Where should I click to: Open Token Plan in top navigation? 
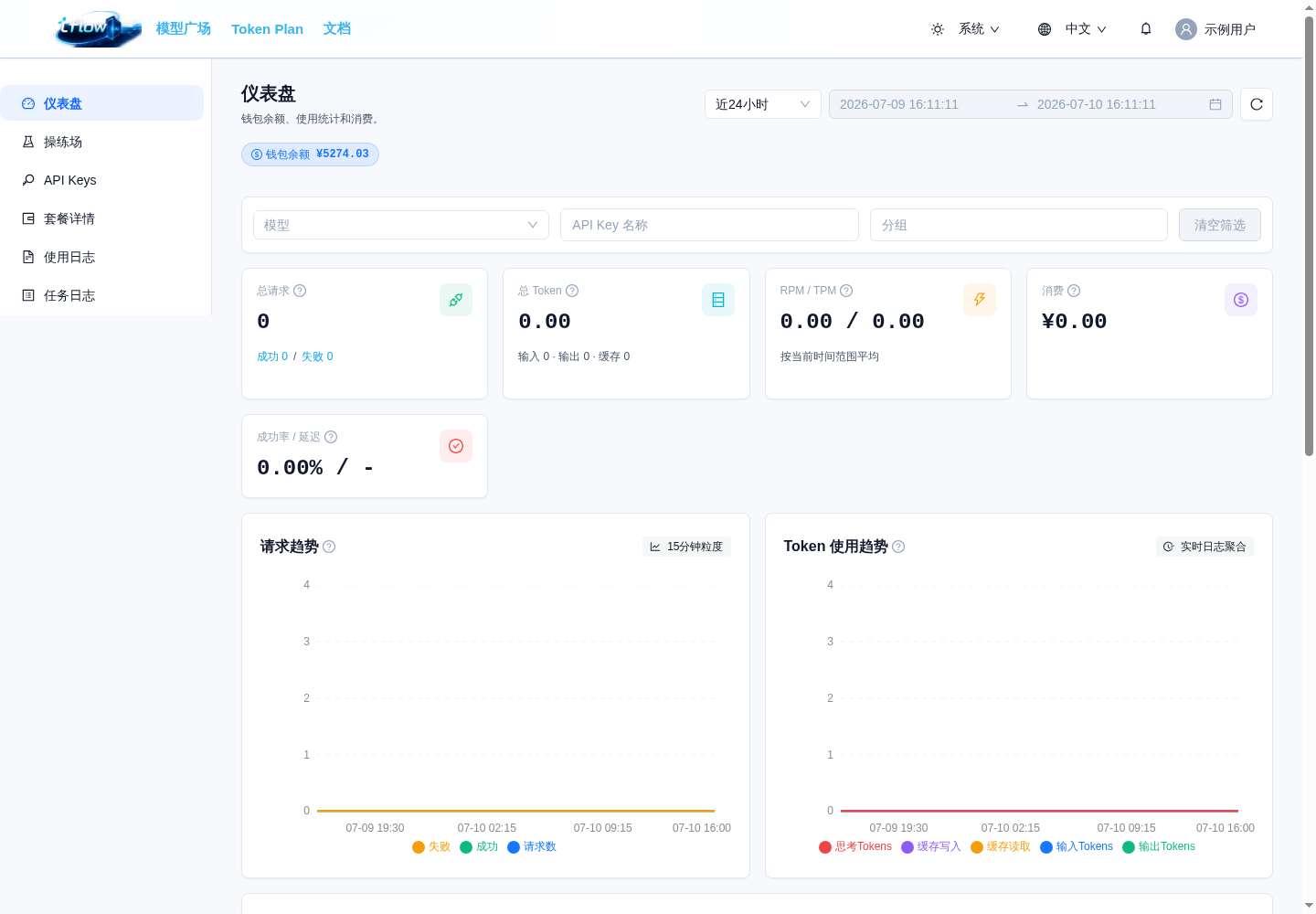coord(268,28)
